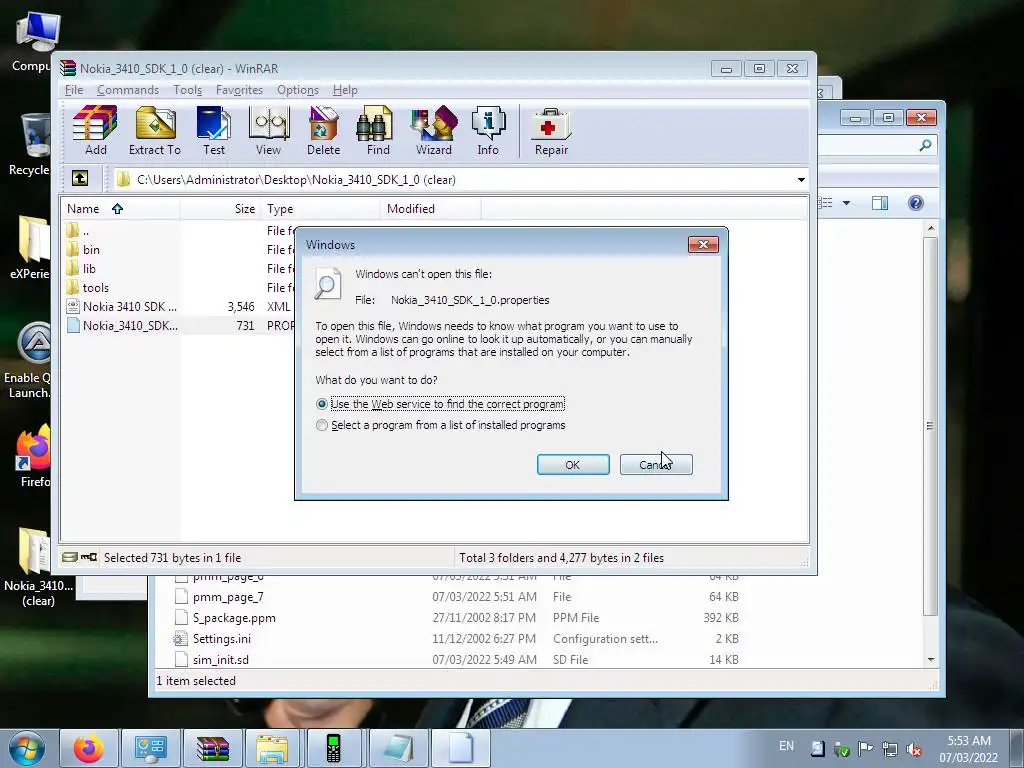Click the Size column header

(x=220, y=209)
